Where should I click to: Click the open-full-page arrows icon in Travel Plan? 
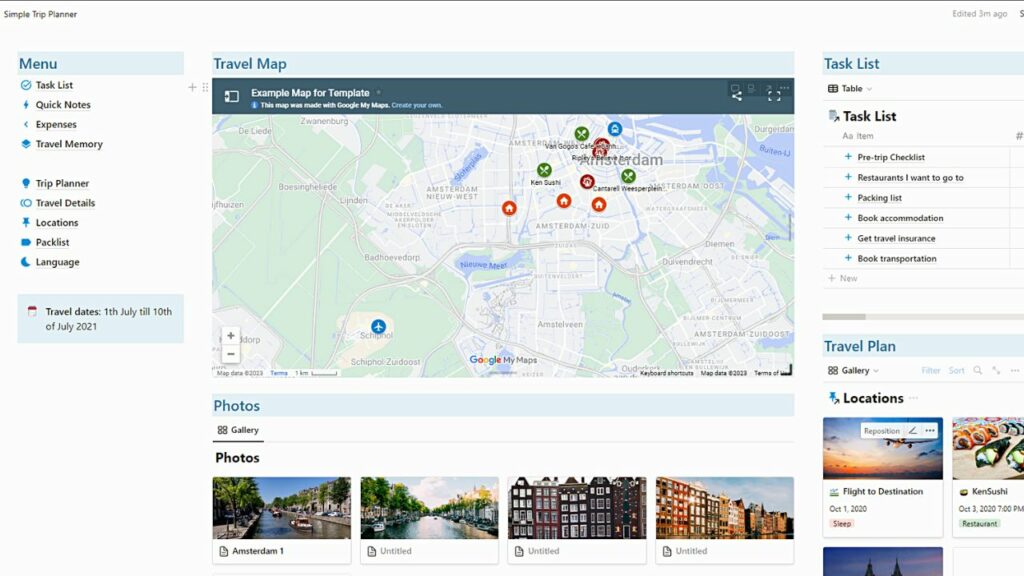[996, 370]
